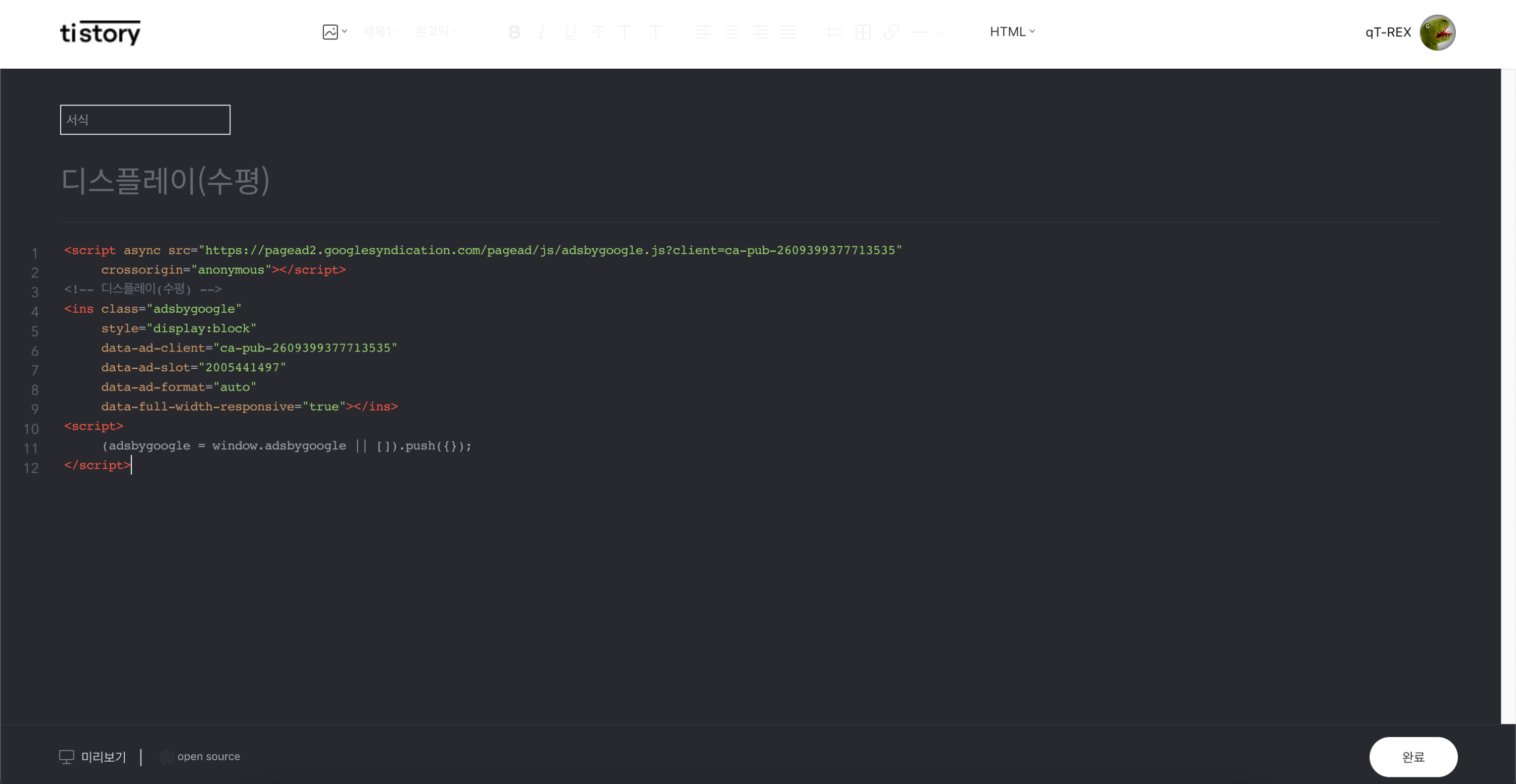Open the qT-REX profile avatar
The height and width of the screenshot is (784, 1516).
coord(1437,32)
